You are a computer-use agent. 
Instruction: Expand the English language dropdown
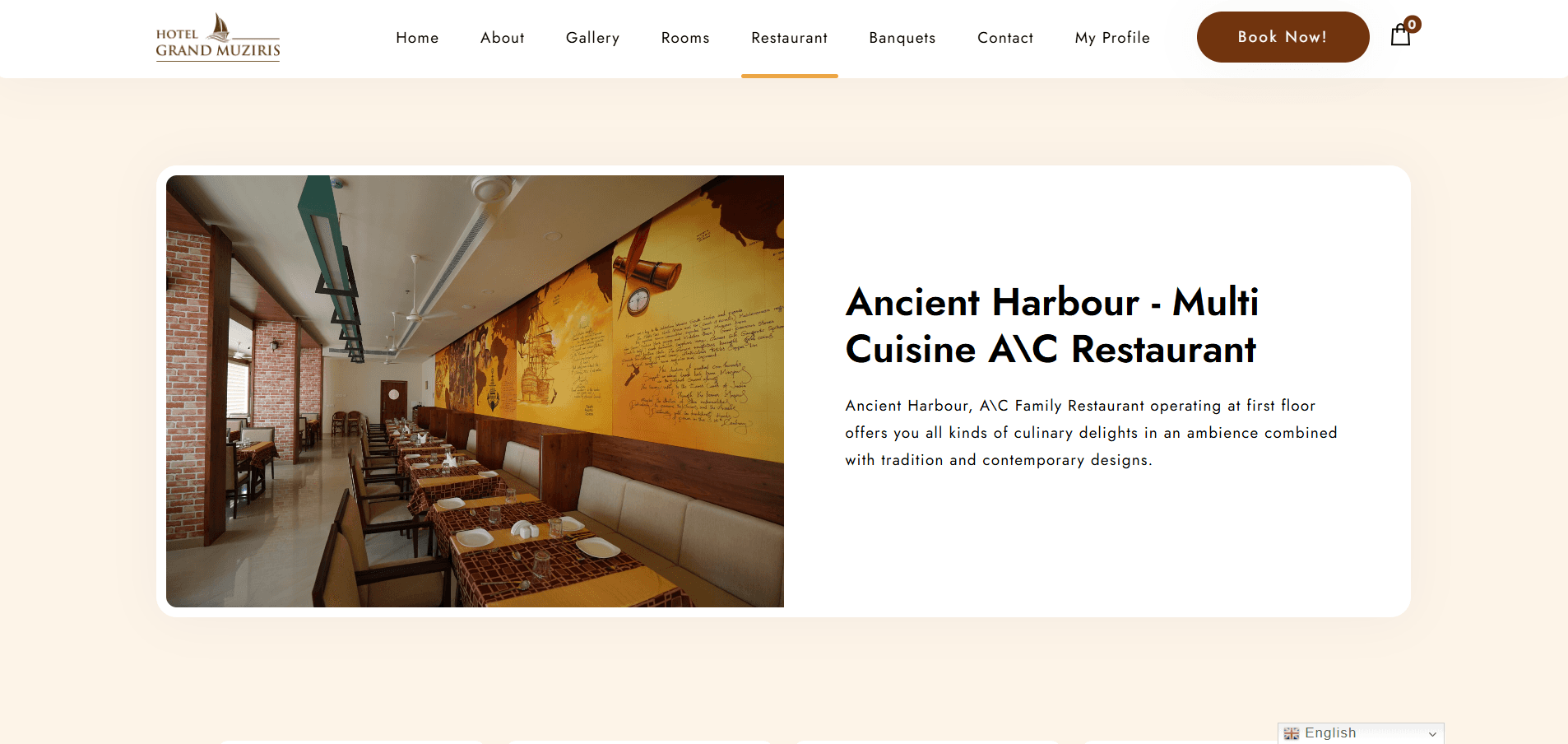tap(1361, 733)
